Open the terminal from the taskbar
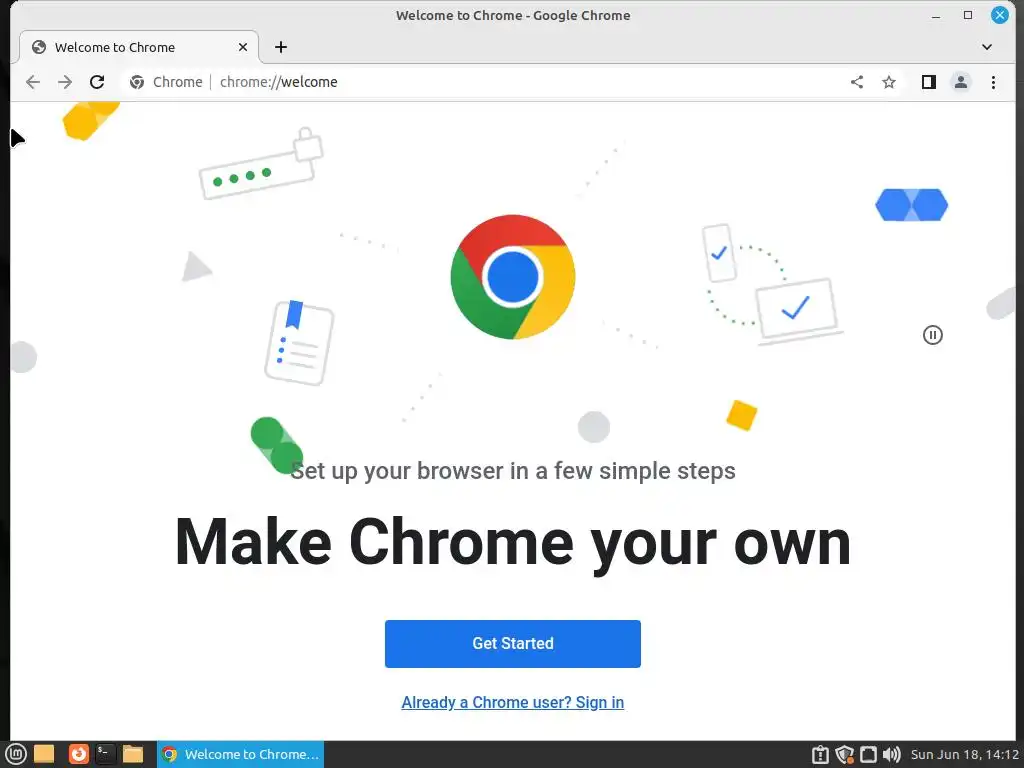Image resolution: width=1024 pixels, height=768 pixels. click(105, 754)
